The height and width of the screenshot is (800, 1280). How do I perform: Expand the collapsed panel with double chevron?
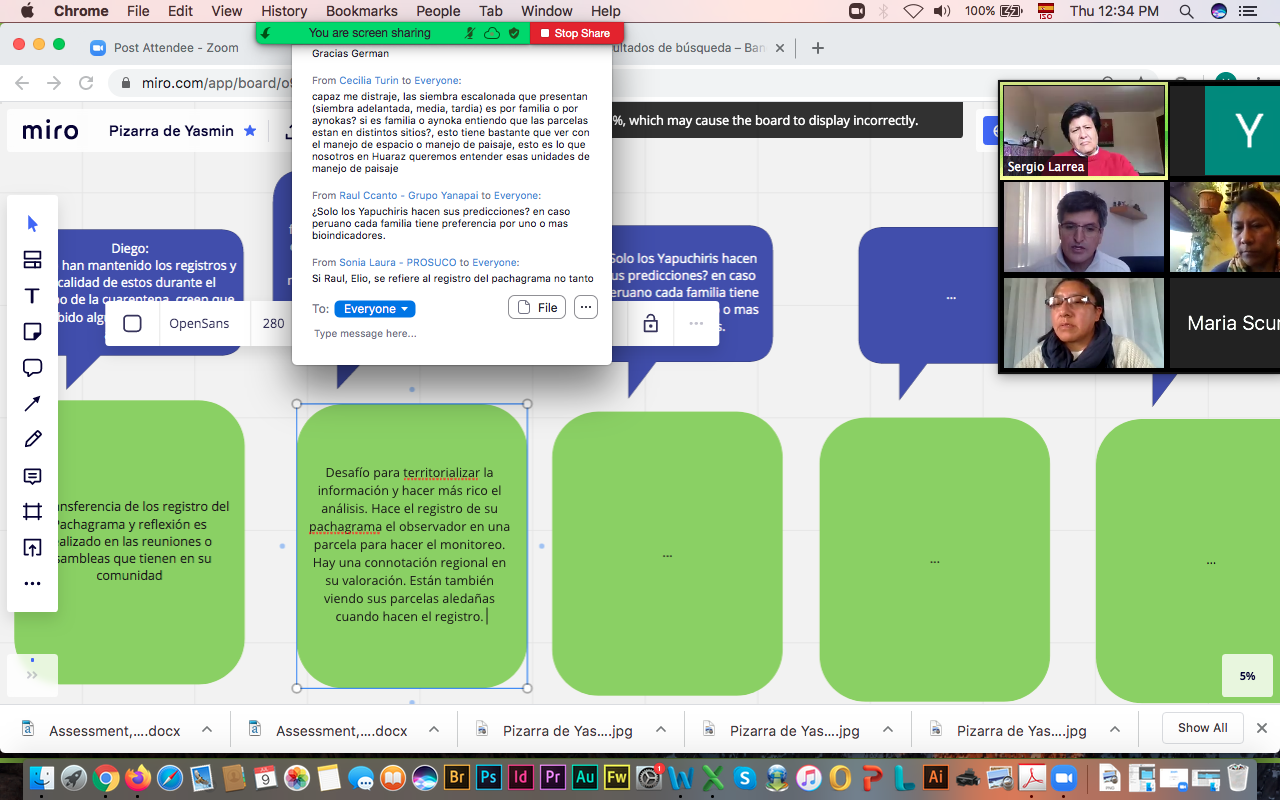coord(32,675)
